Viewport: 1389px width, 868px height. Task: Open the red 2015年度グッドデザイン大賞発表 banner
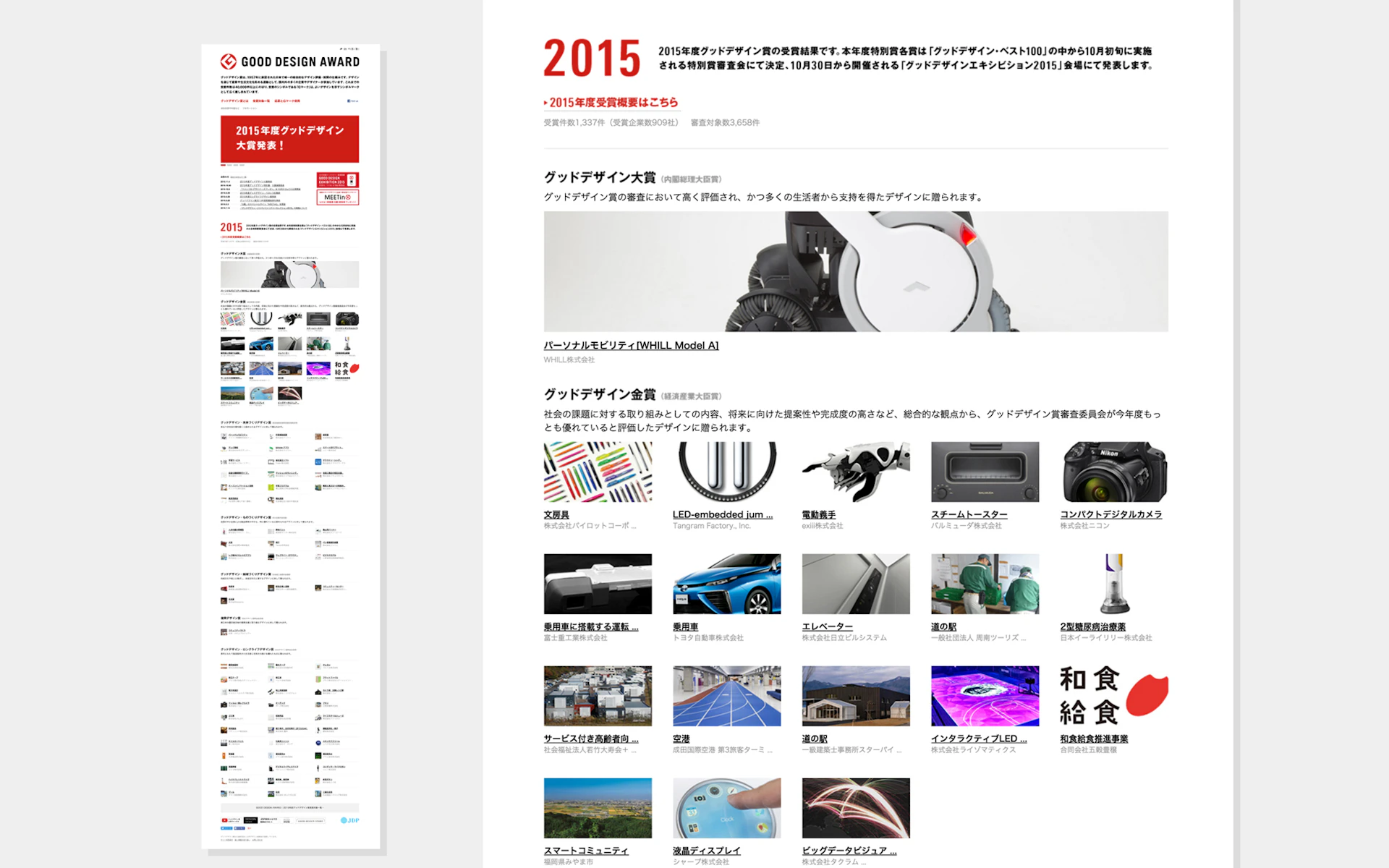(x=289, y=139)
